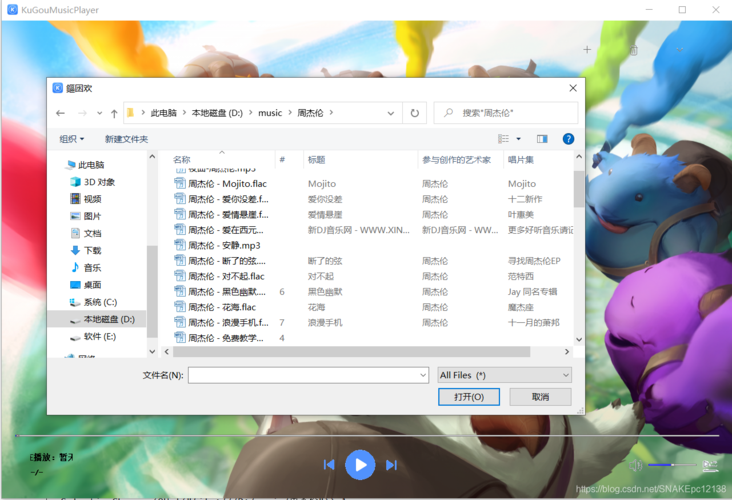Click the 打开(O) button

click(469, 397)
